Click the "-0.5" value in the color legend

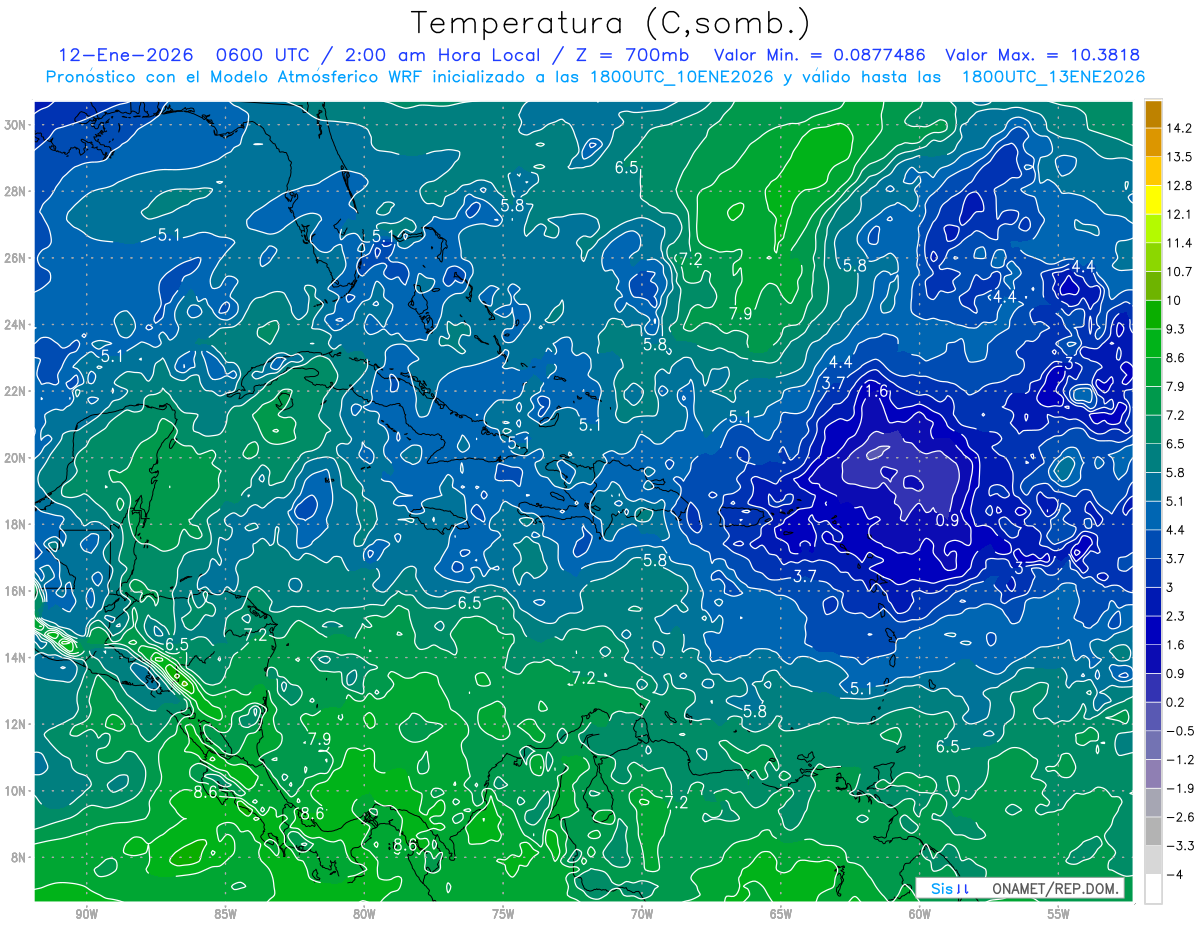coord(1179,731)
